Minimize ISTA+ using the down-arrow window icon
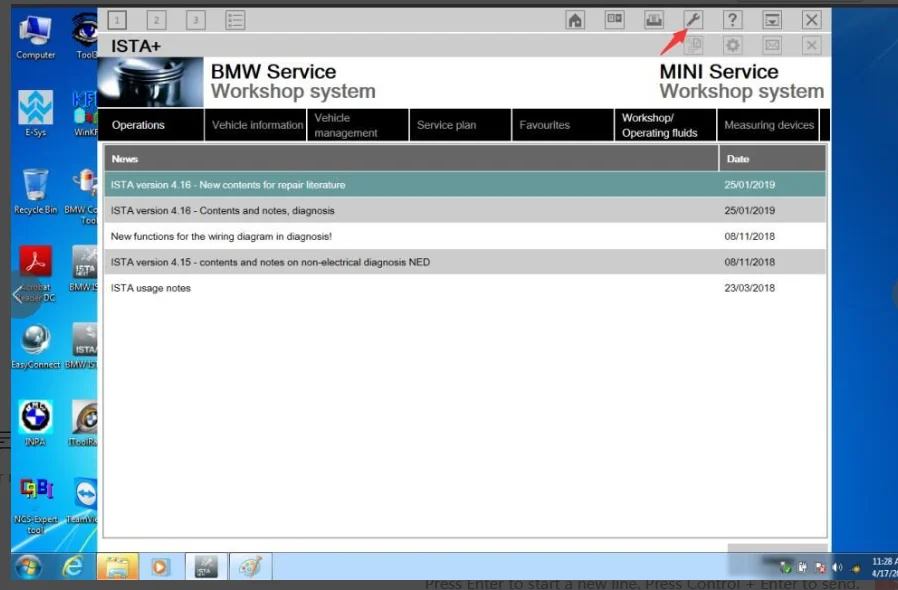This screenshot has height=590, width=898. click(x=772, y=20)
